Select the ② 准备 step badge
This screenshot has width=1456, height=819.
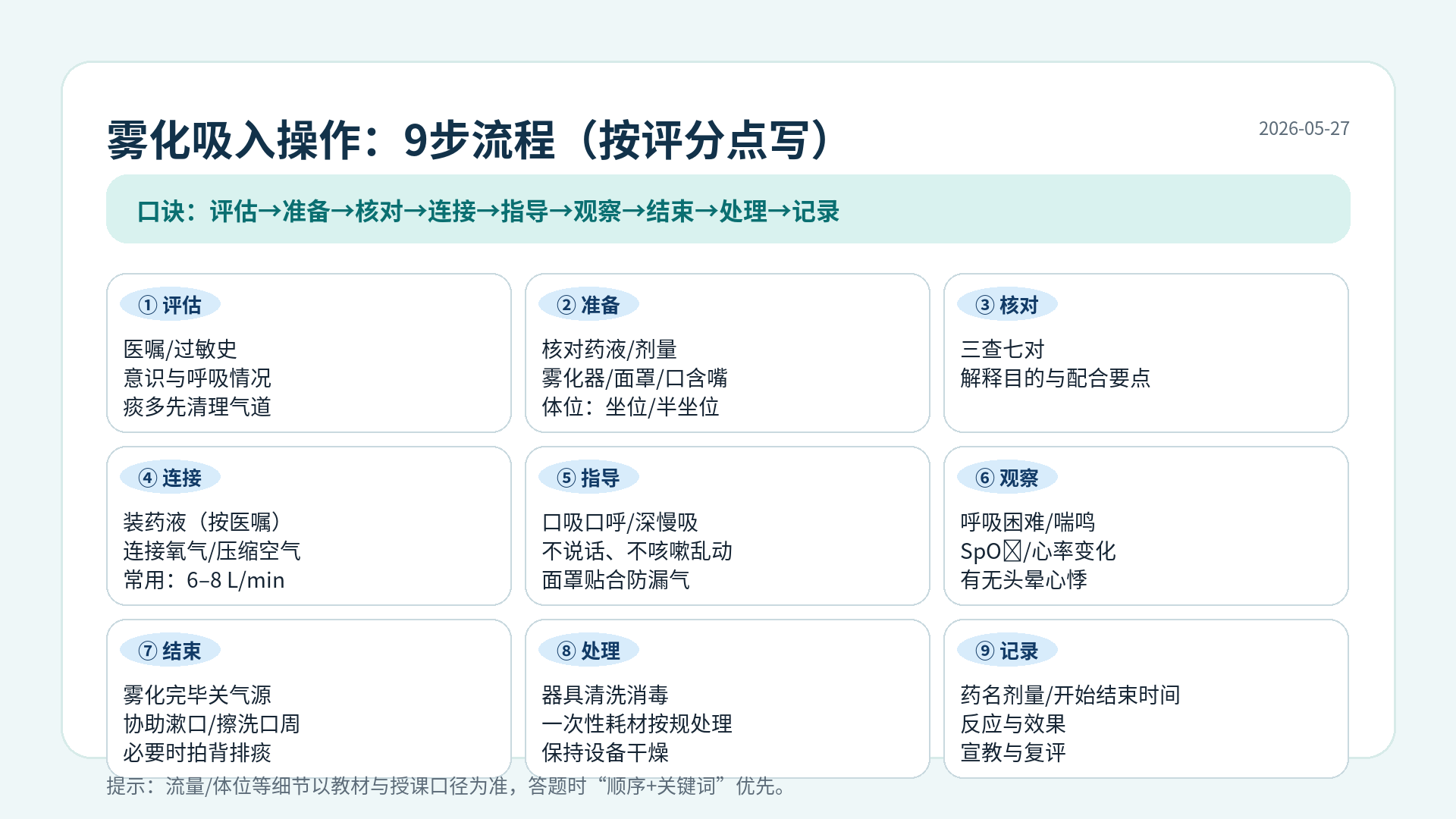tap(588, 305)
